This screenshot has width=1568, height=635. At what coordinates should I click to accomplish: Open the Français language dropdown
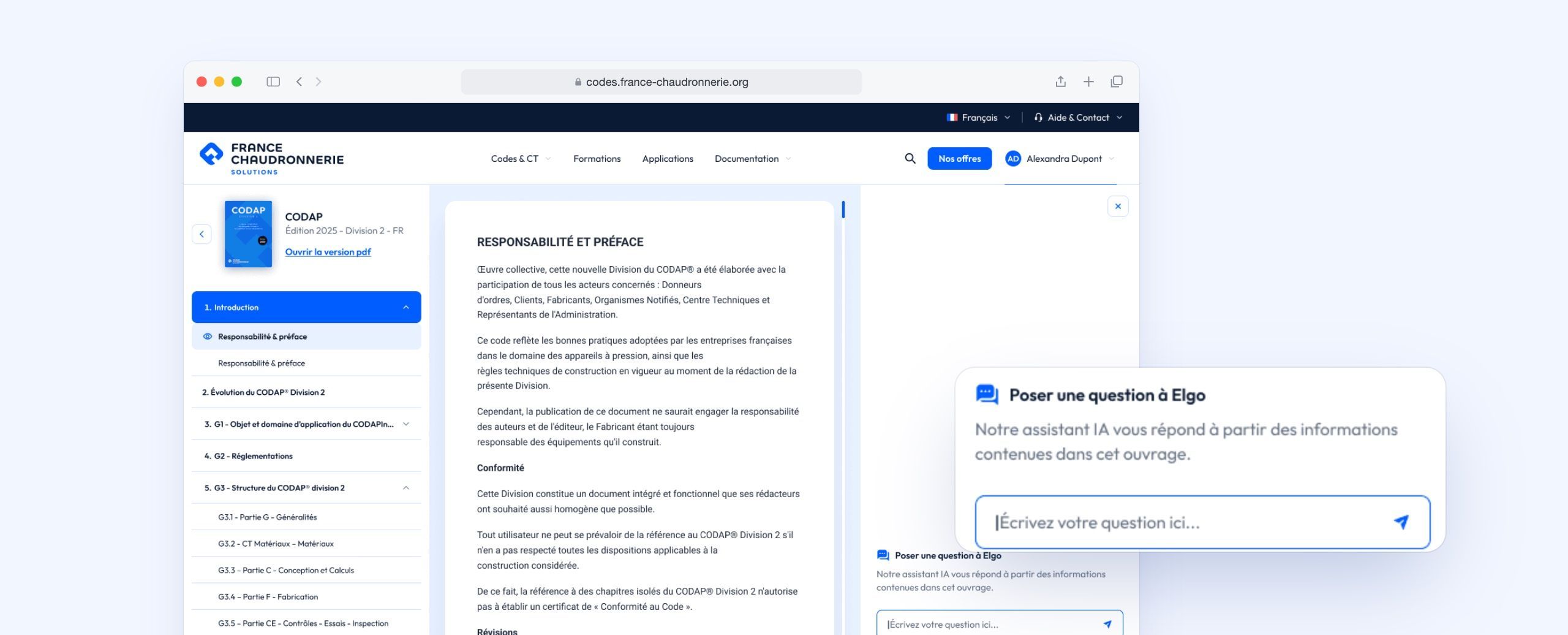click(978, 118)
